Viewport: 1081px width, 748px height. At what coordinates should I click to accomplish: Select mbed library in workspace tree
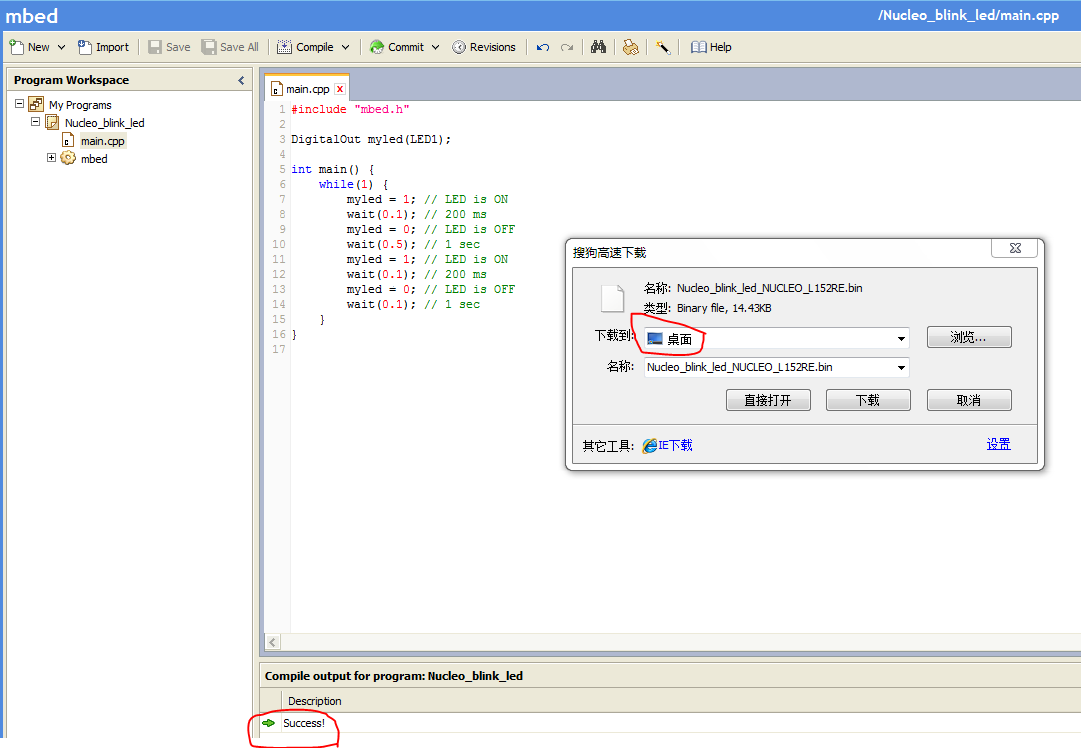[x=94, y=159]
